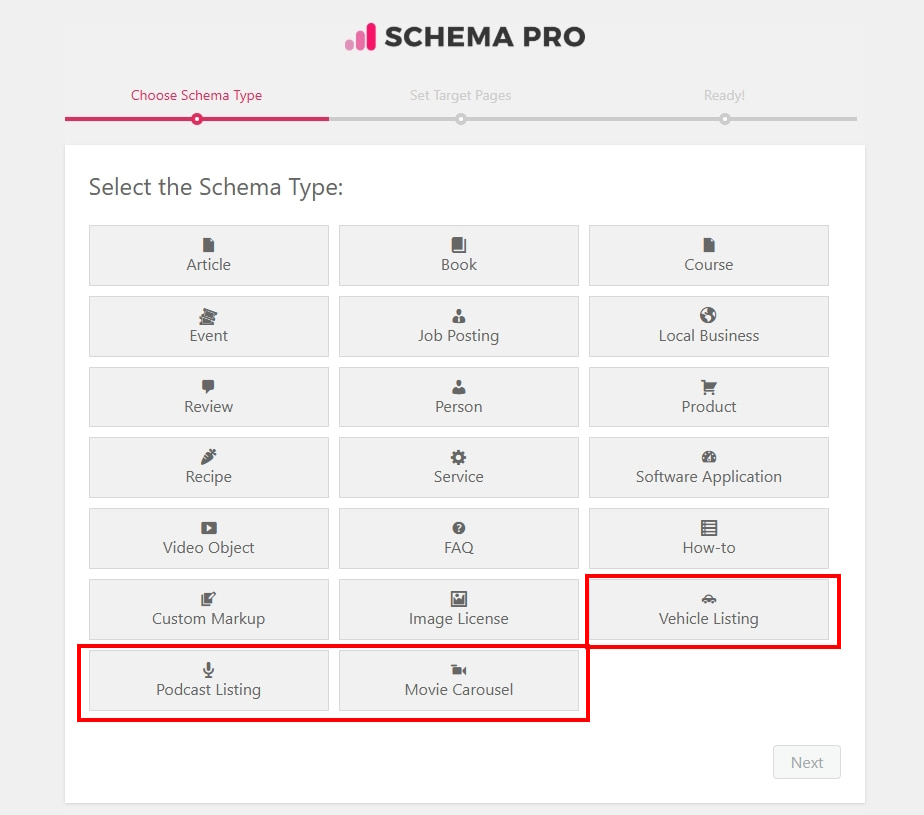The height and width of the screenshot is (815, 924).
Task: Click the first progress step dot
Action: [x=196, y=118]
